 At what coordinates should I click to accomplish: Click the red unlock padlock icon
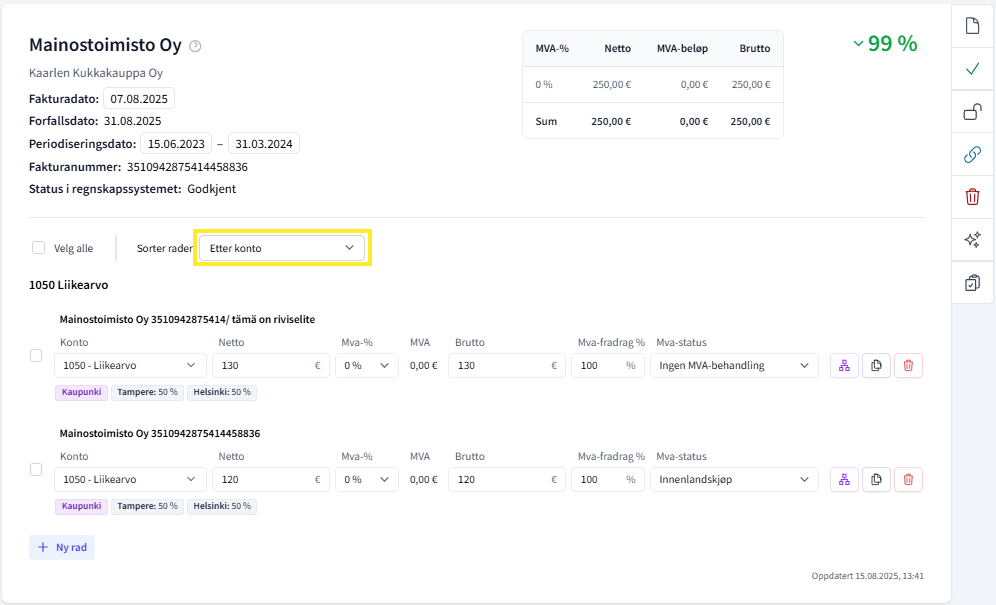tap(971, 112)
